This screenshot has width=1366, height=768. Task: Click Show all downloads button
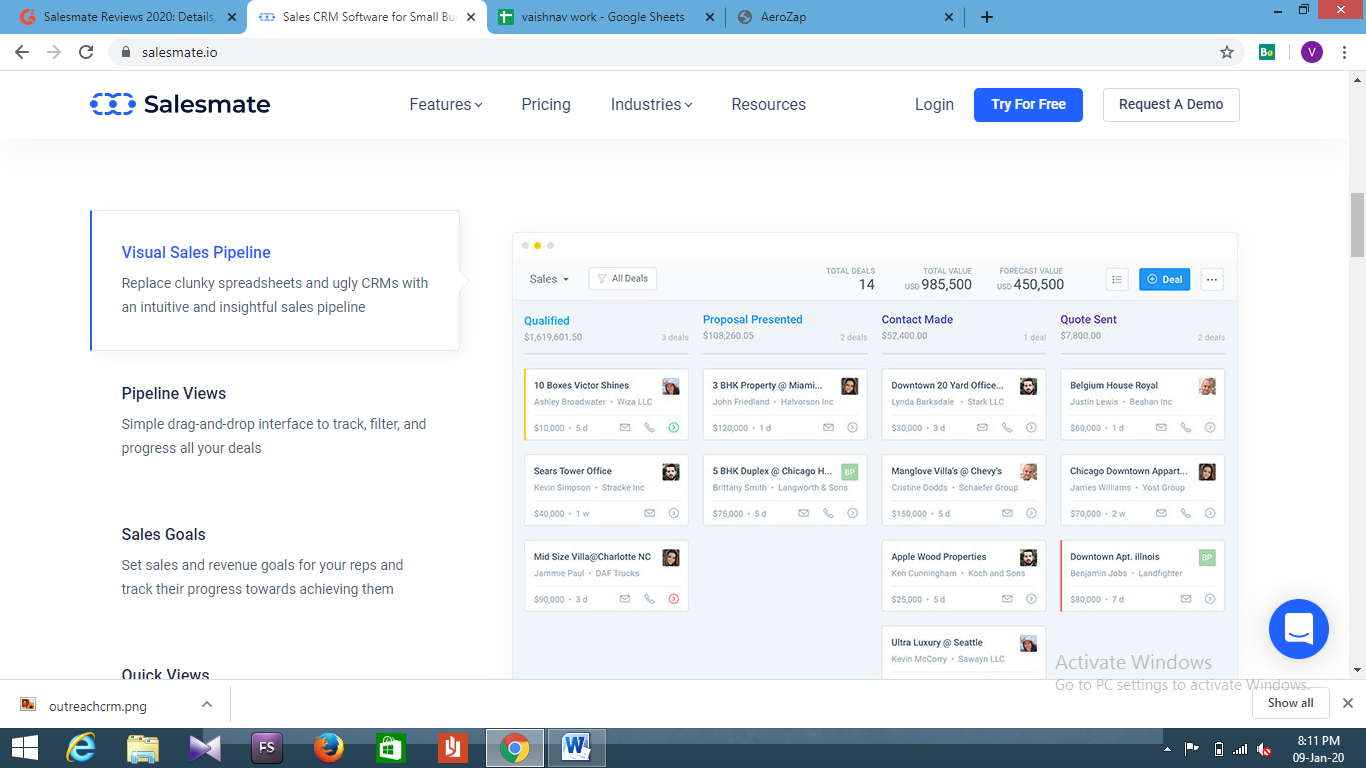point(1291,703)
